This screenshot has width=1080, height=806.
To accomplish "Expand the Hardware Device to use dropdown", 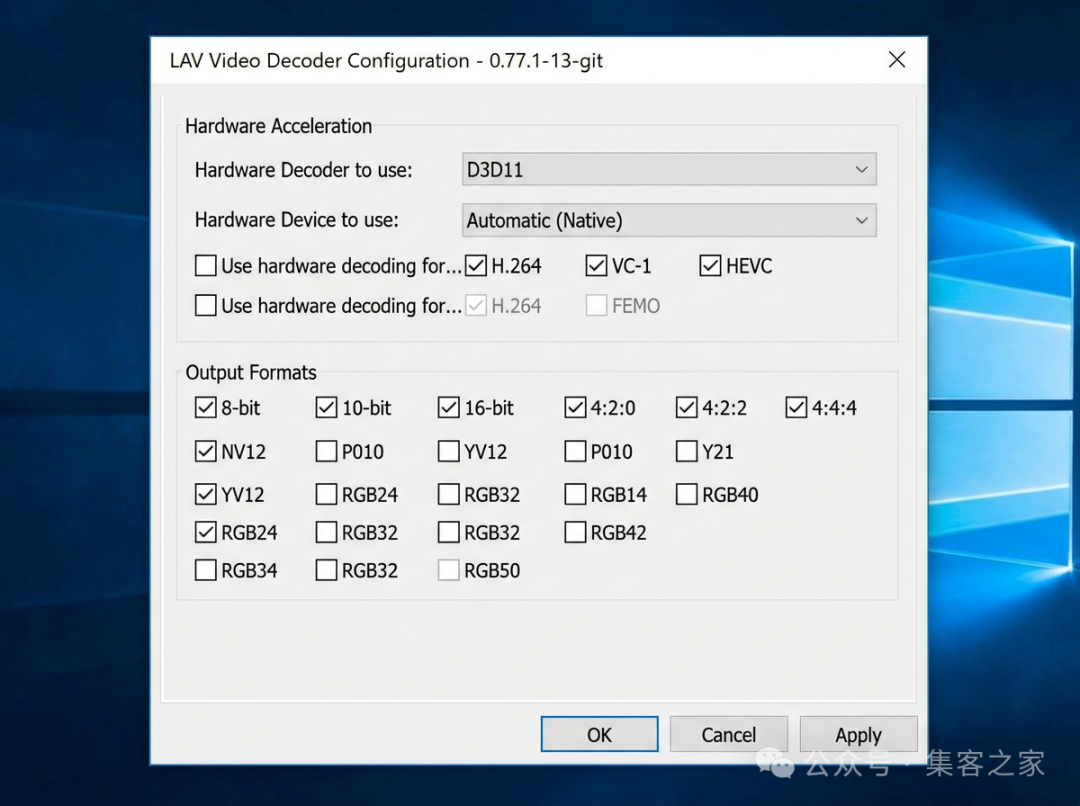I will (x=669, y=220).
